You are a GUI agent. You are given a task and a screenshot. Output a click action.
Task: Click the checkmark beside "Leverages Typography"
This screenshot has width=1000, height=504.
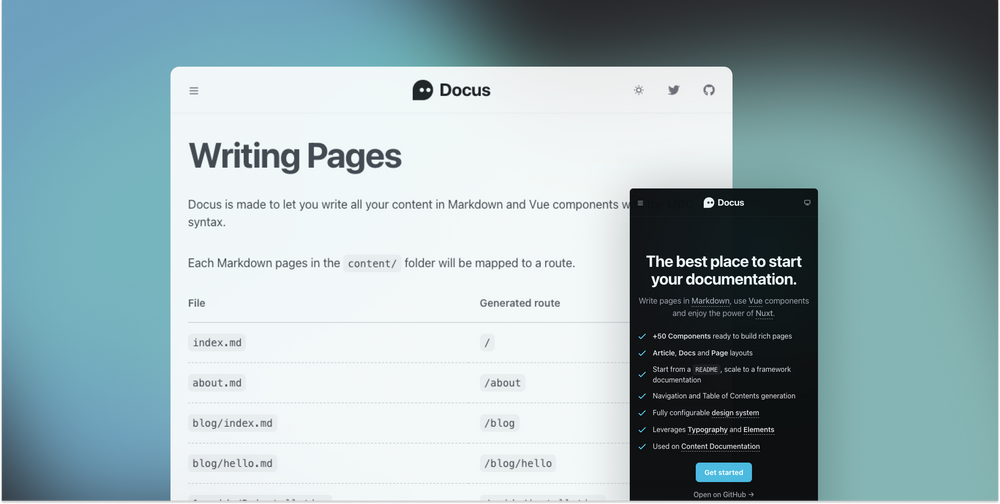point(642,430)
